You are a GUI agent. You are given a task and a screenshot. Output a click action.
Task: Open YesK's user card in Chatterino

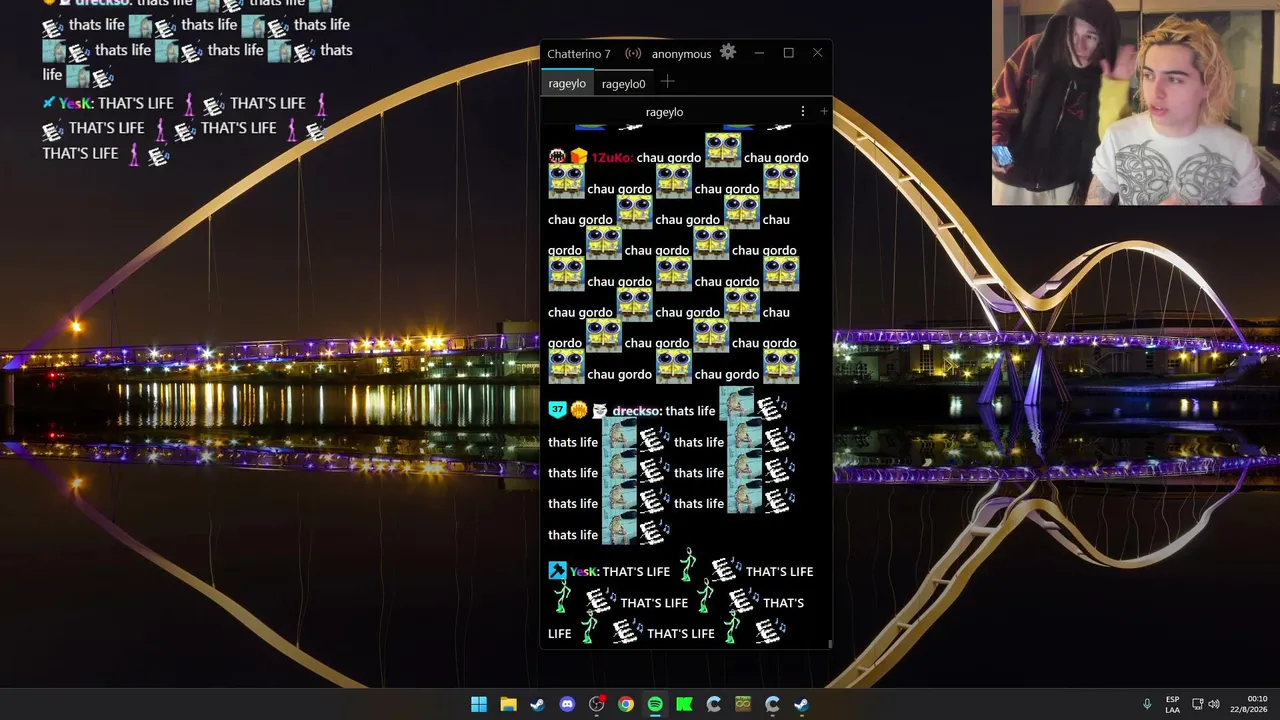pos(584,572)
